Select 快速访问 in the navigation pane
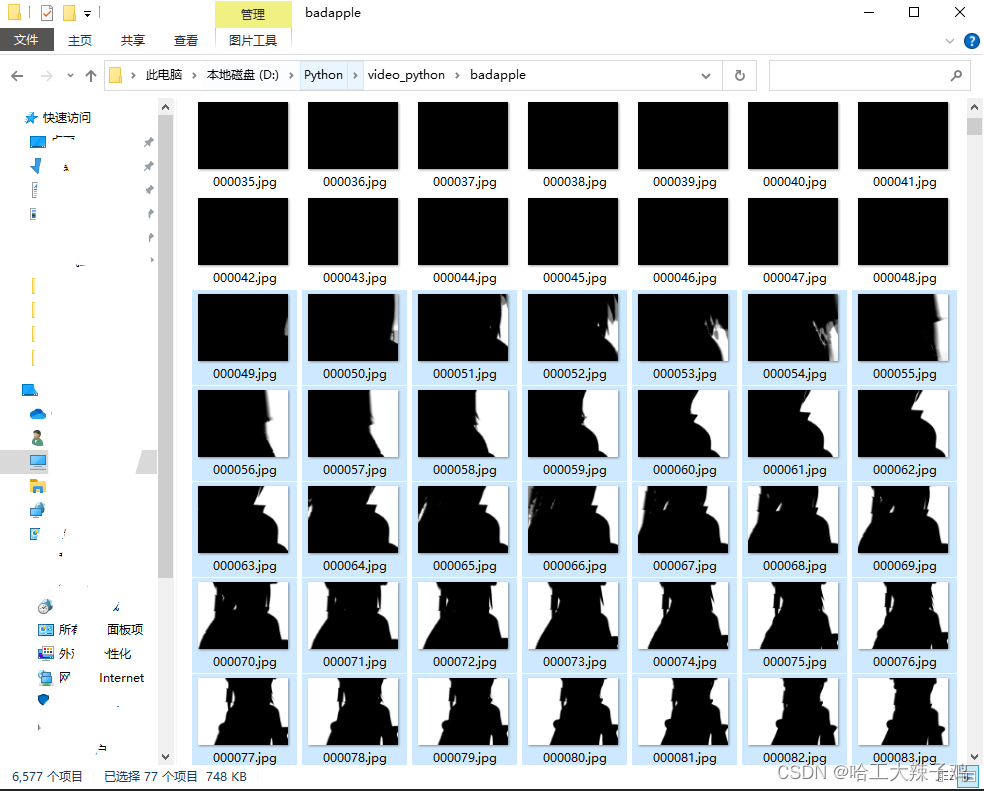The image size is (984, 791). (x=67, y=117)
